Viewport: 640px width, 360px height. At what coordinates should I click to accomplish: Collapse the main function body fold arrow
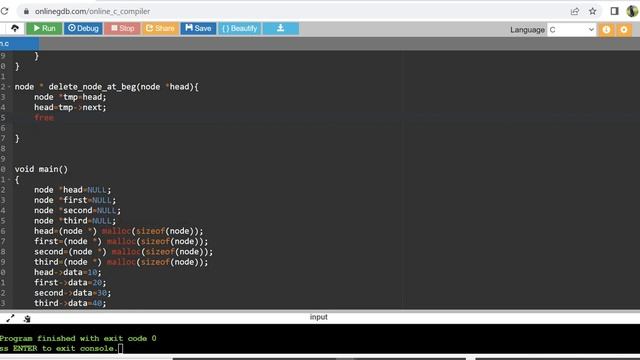point(9,179)
